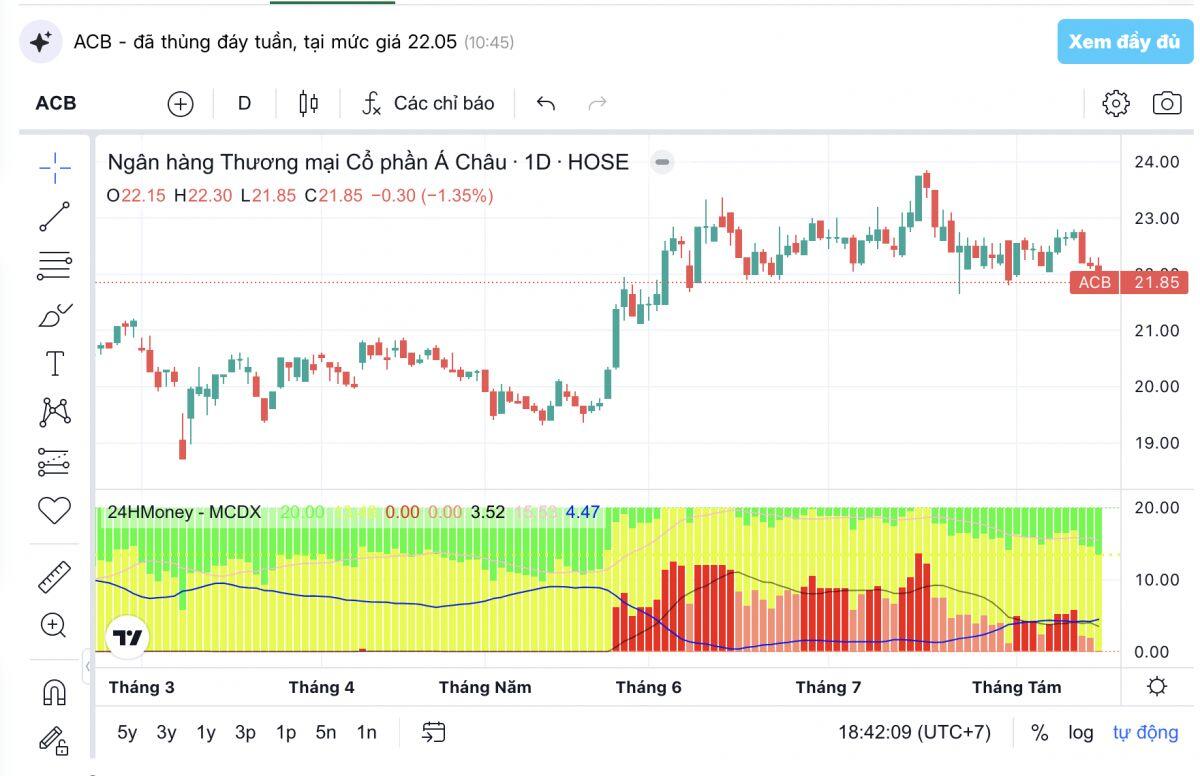Image resolution: width=1200 pixels, height=776 pixels.
Task: Collapse the chart legend toggle
Action: 662,162
